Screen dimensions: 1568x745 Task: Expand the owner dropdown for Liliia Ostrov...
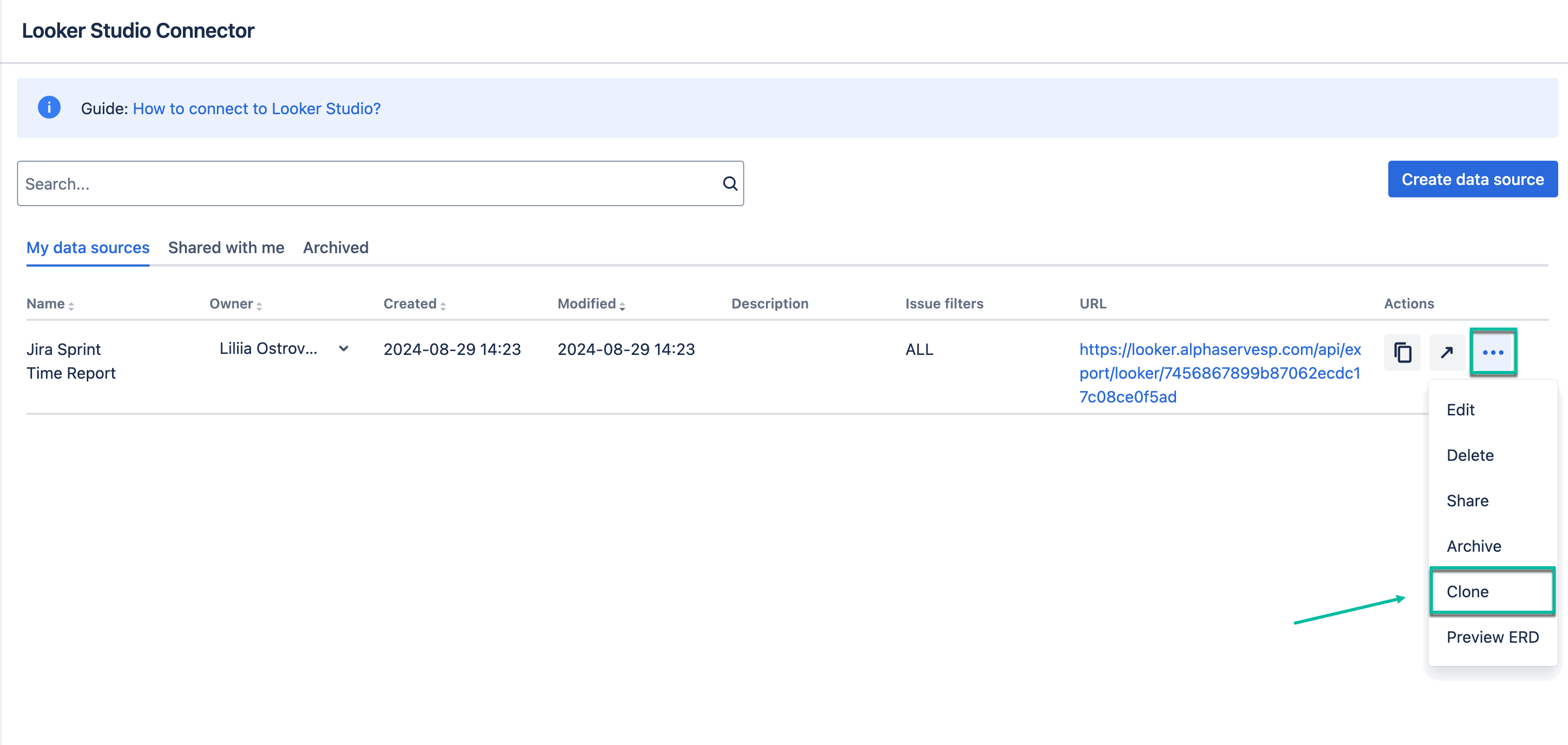[344, 349]
